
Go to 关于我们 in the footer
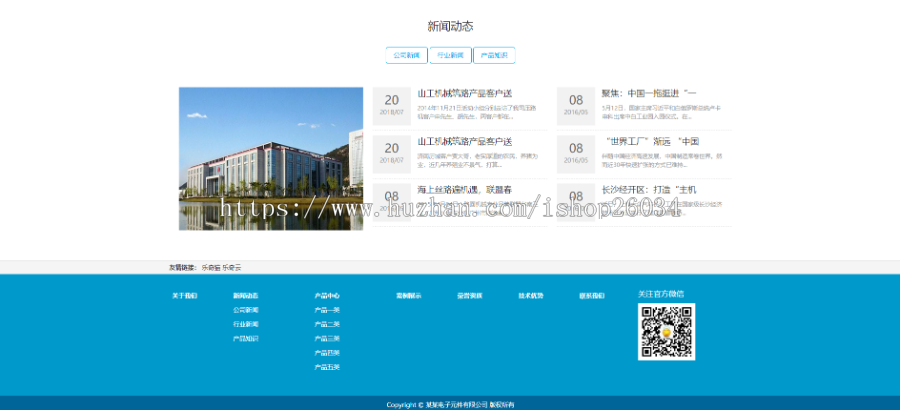(185, 296)
